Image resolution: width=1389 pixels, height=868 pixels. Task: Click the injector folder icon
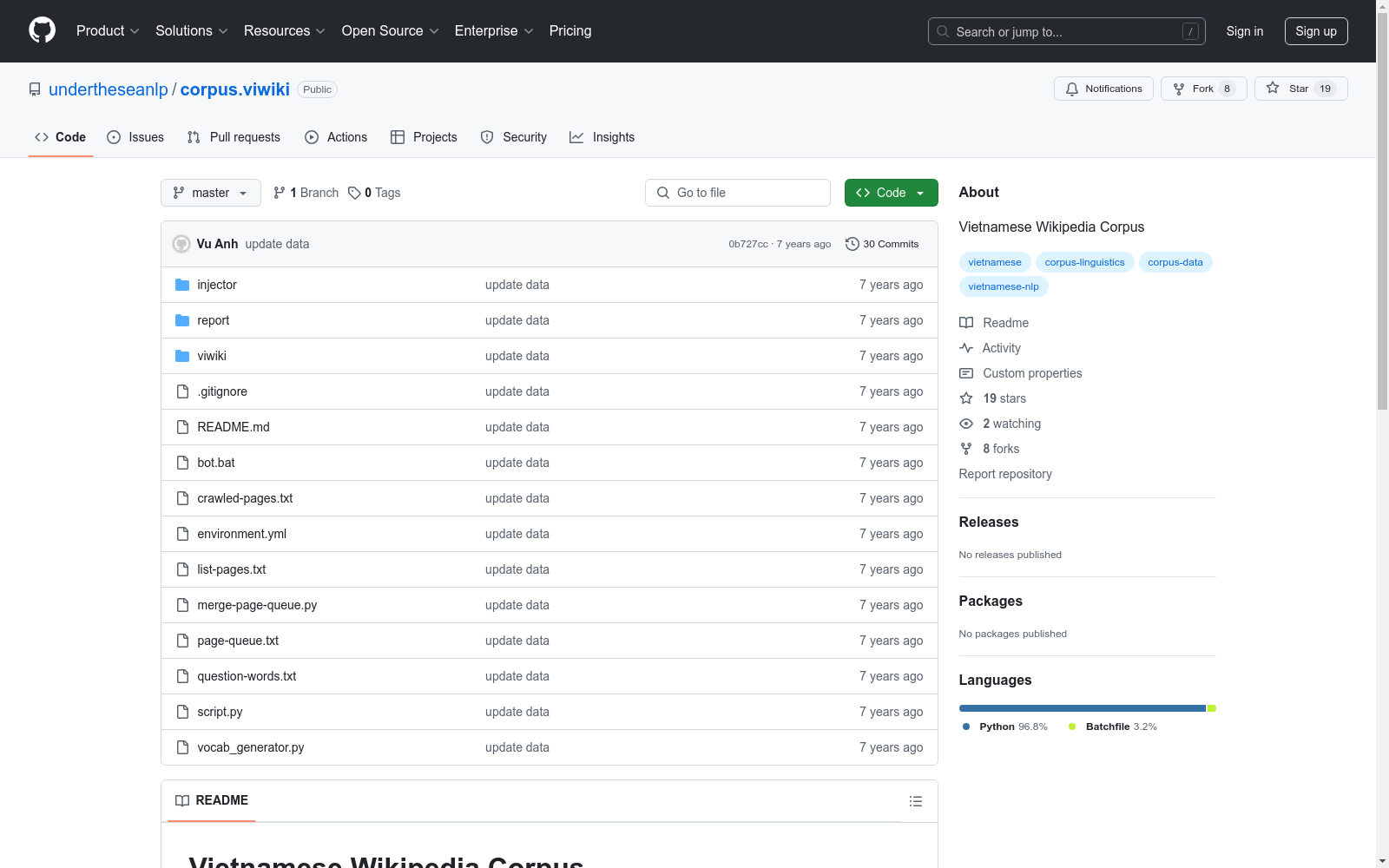[182, 285]
